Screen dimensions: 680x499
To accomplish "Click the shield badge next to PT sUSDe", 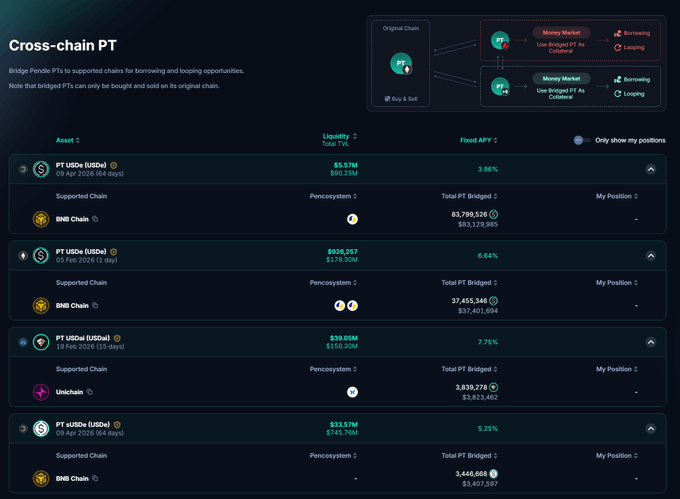I will coord(117,425).
